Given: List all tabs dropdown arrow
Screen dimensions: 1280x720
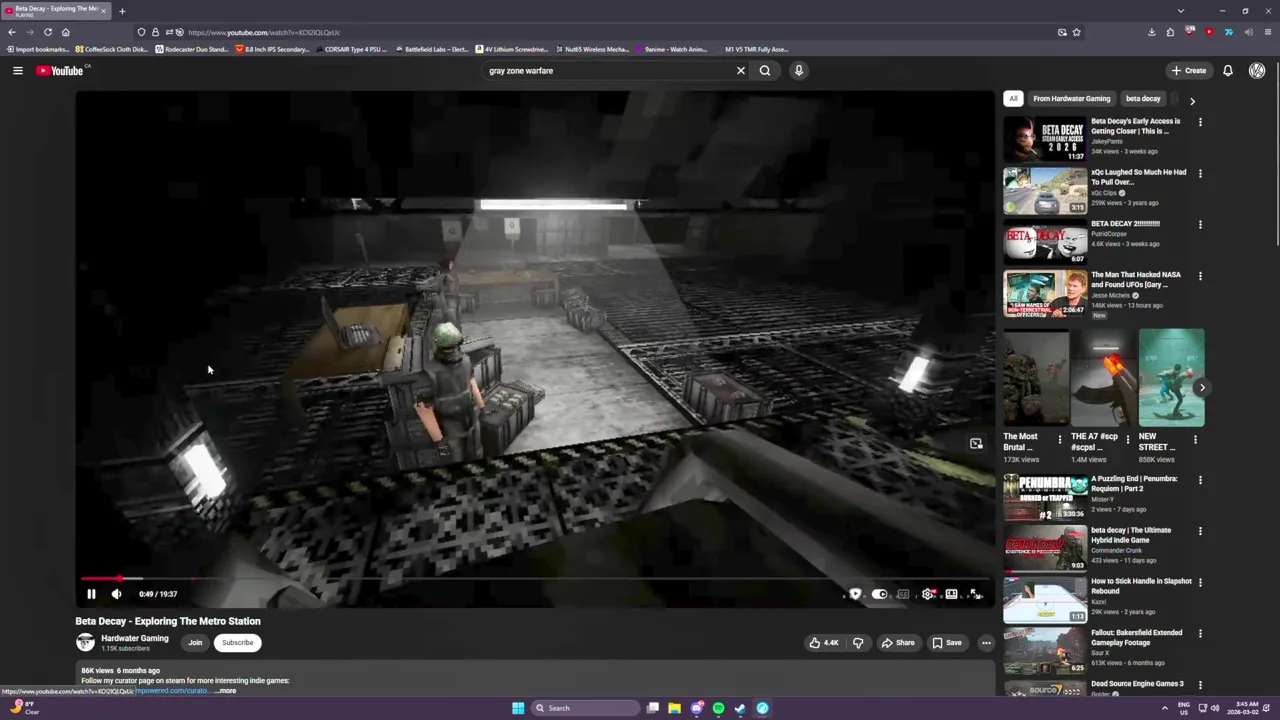Looking at the screenshot, I should [1181, 11].
